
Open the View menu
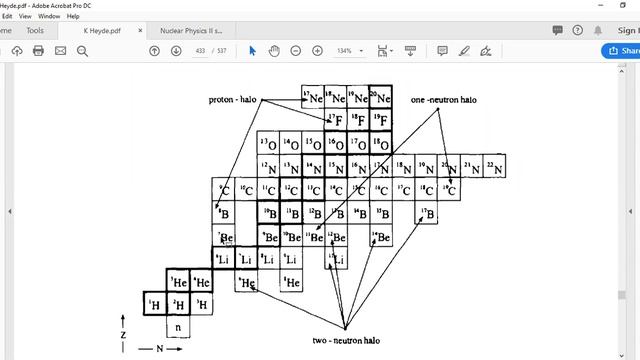point(25,16)
